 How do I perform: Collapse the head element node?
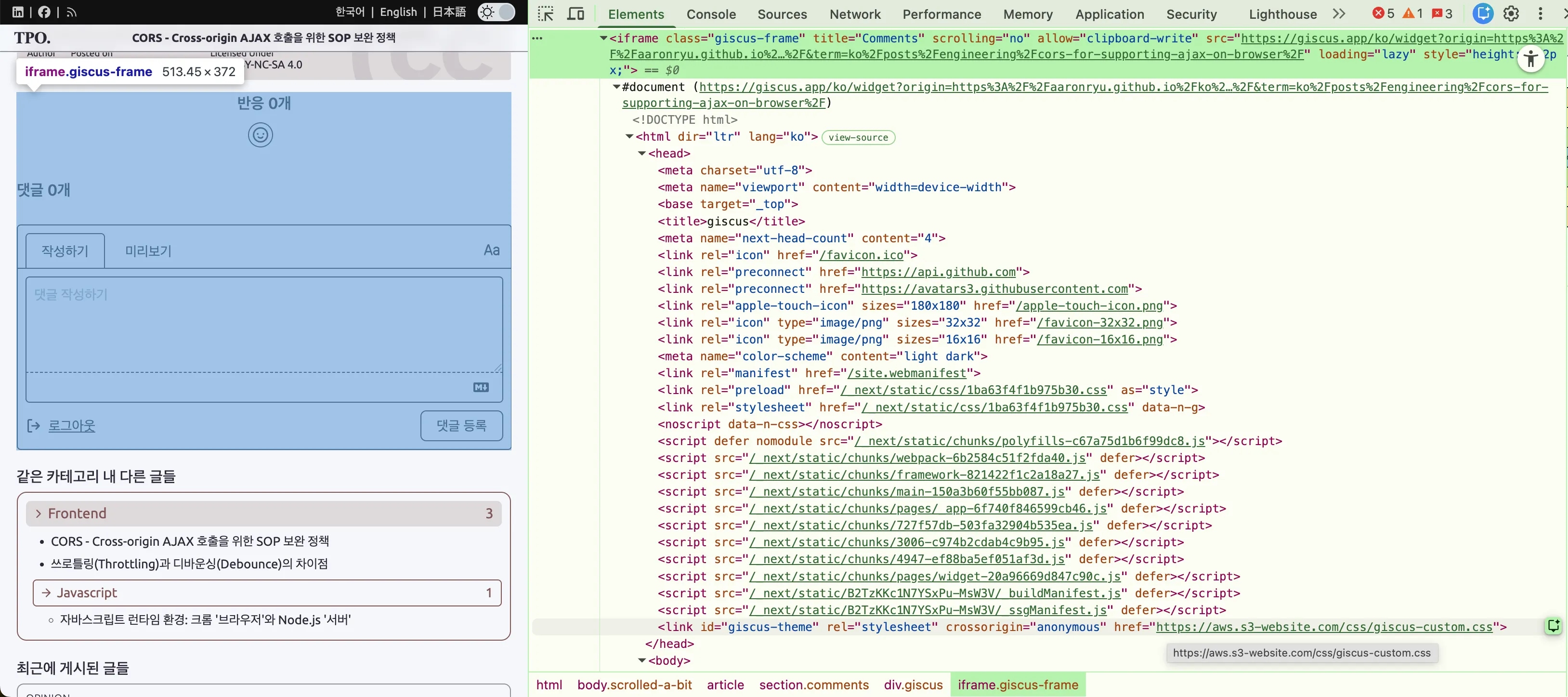[x=642, y=153]
